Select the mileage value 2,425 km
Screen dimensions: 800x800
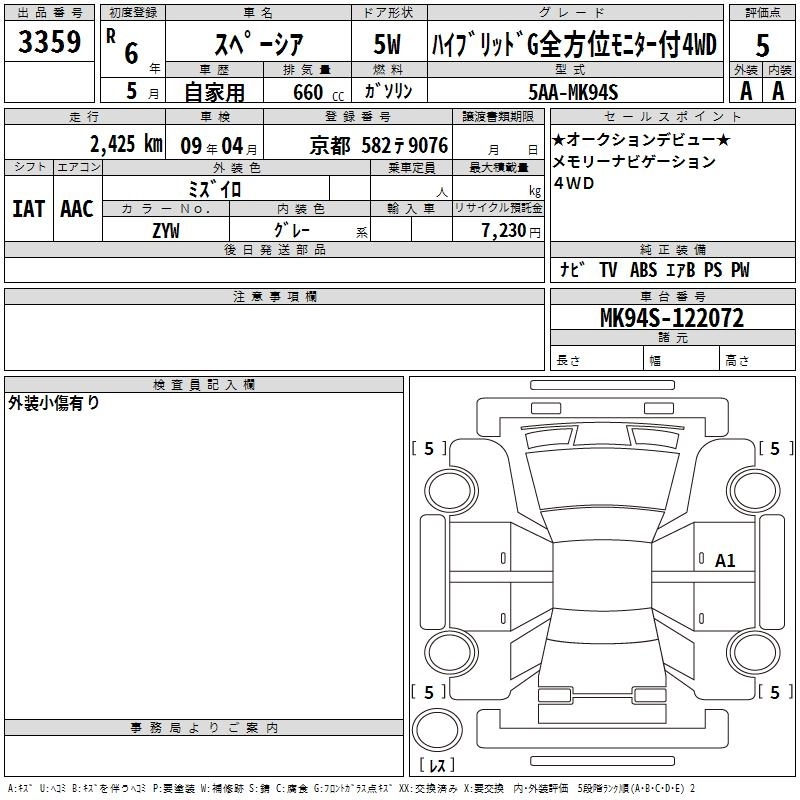[126, 144]
